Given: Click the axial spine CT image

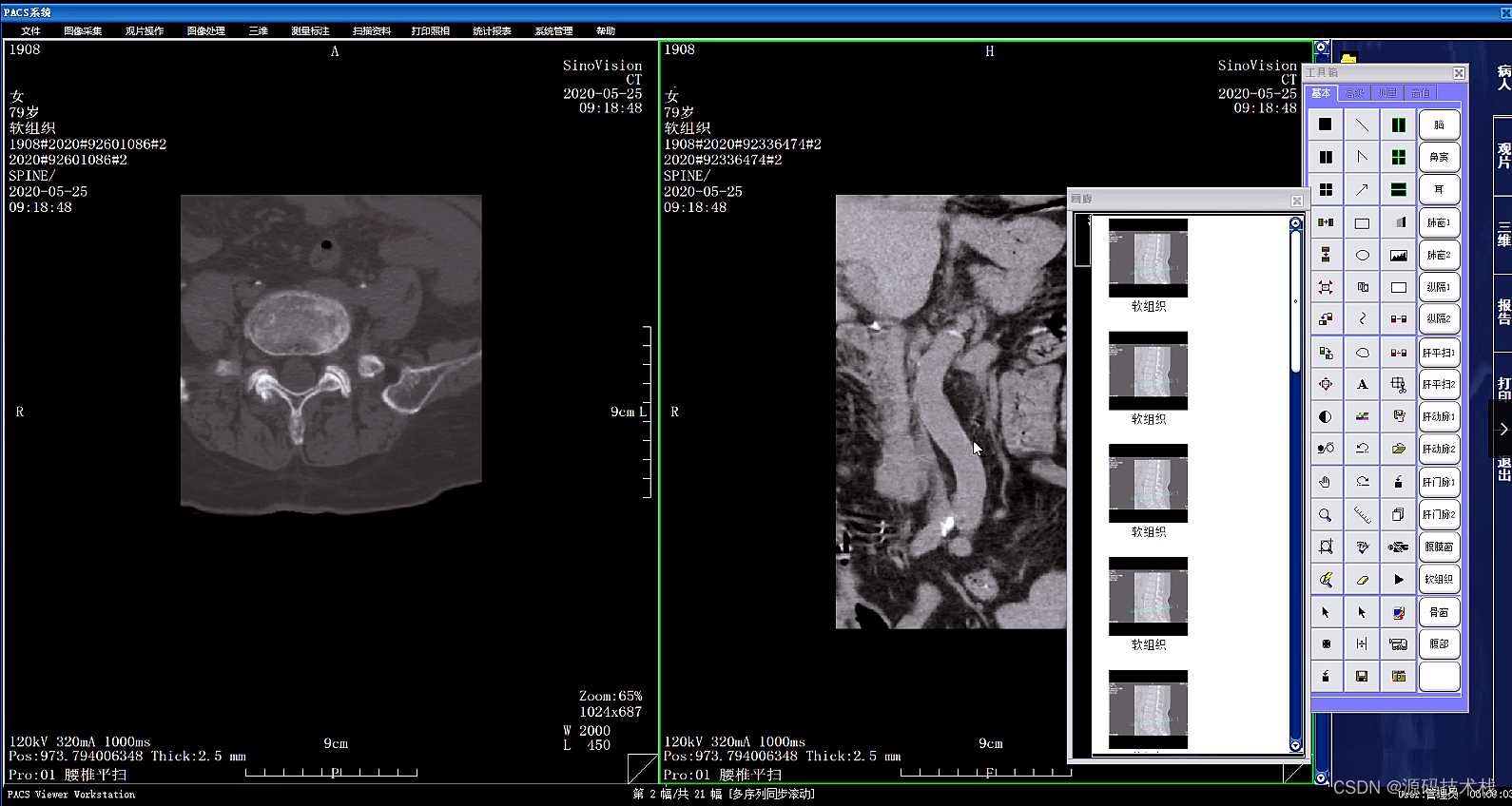Looking at the screenshot, I should [x=331, y=354].
